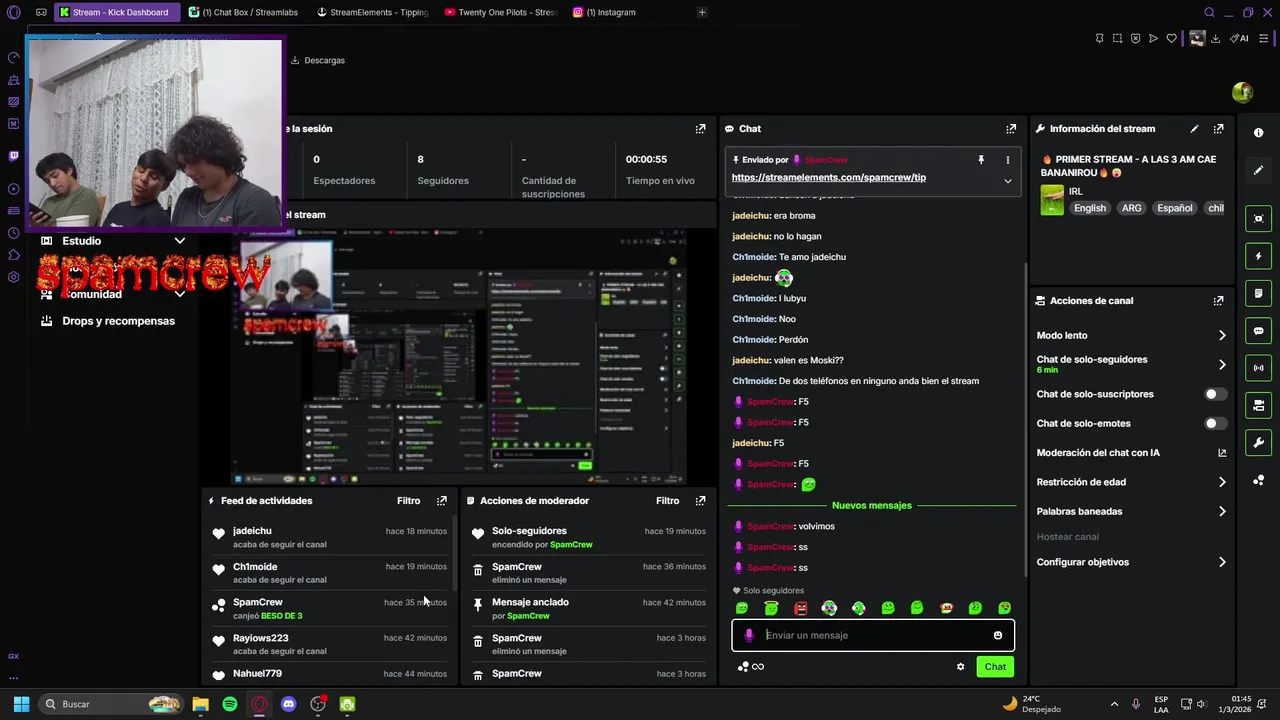Screen dimensions: 1280x720
Task: Click the ARG tag in stream info
Action: tap(1131, 208)
